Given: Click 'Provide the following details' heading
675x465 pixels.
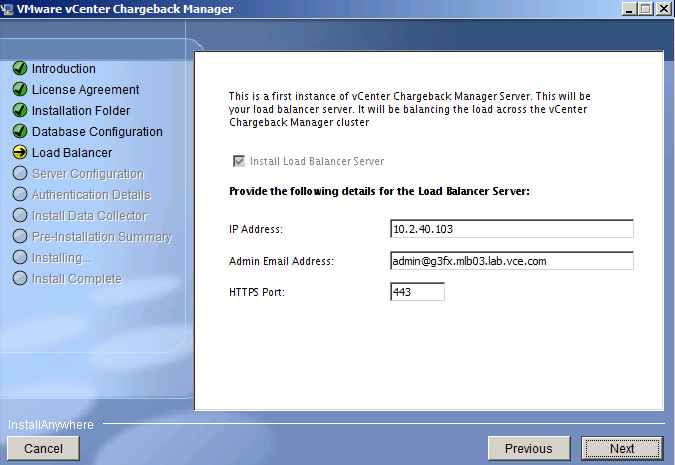Looking at the screenshot, I should tap(379, 191).
